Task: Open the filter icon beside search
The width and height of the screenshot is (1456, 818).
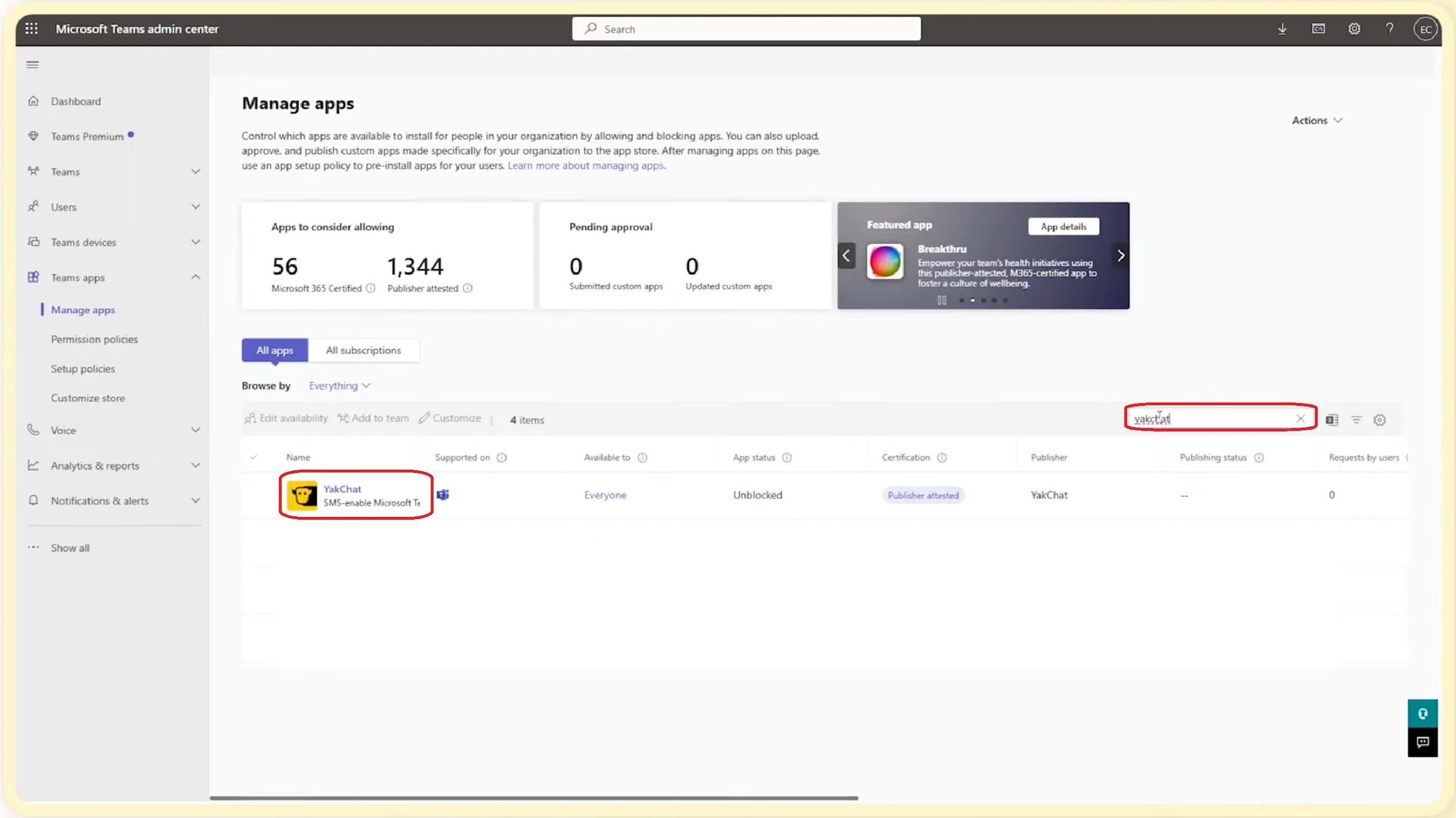Action: (1356, 420)
